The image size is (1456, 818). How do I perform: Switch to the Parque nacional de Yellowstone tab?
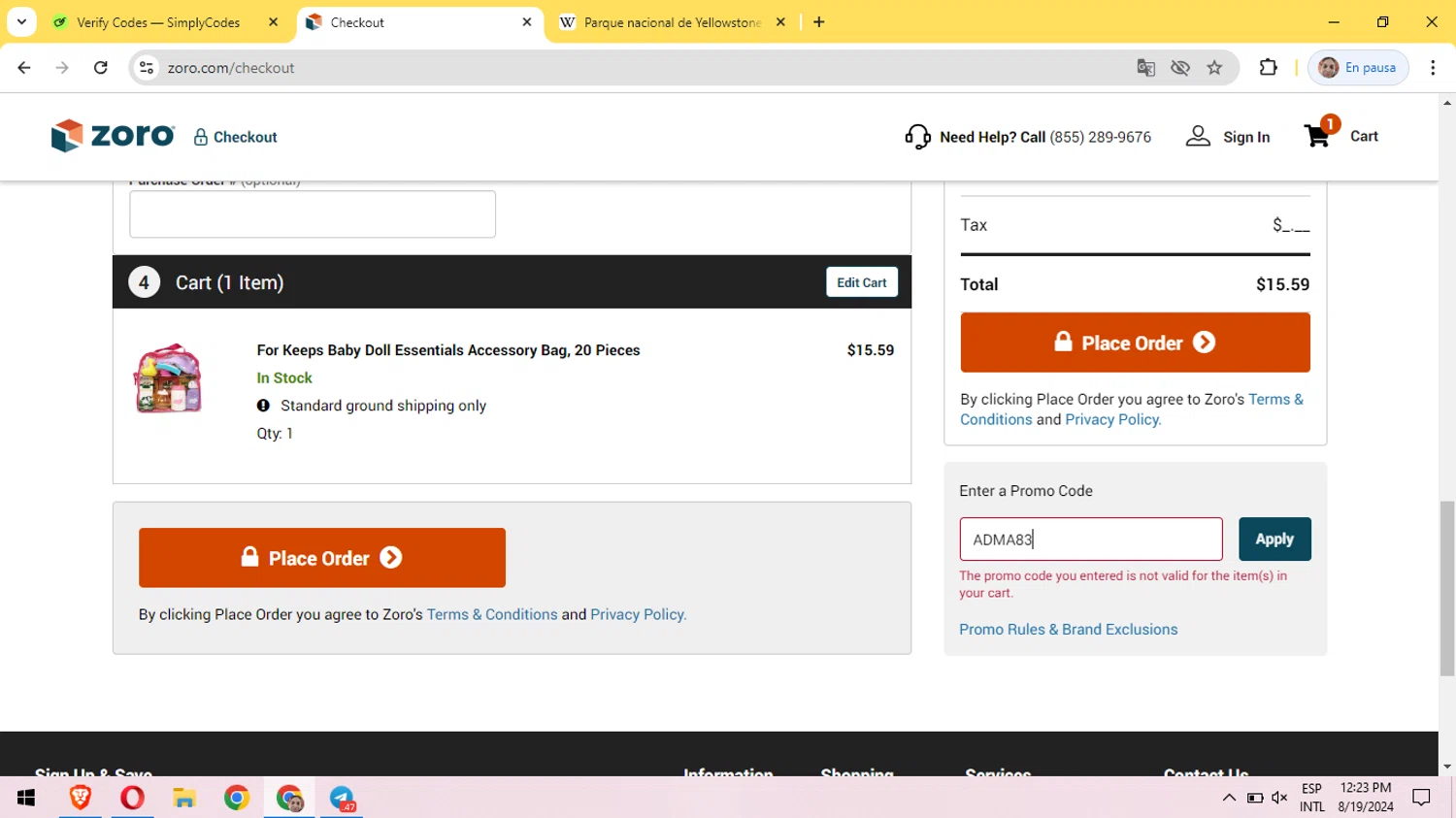pos(672,22)
